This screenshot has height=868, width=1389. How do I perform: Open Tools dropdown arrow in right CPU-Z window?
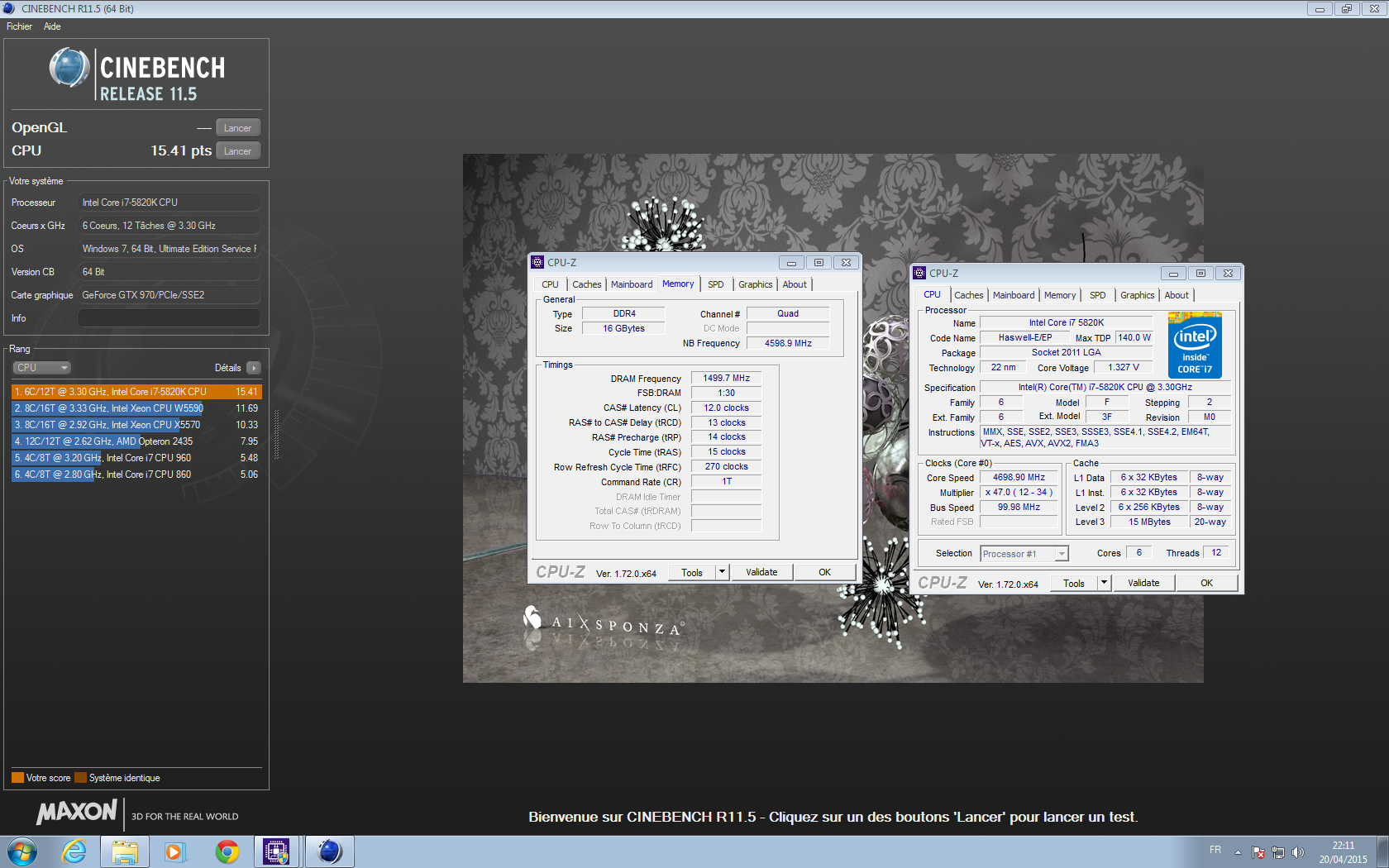1104,583
